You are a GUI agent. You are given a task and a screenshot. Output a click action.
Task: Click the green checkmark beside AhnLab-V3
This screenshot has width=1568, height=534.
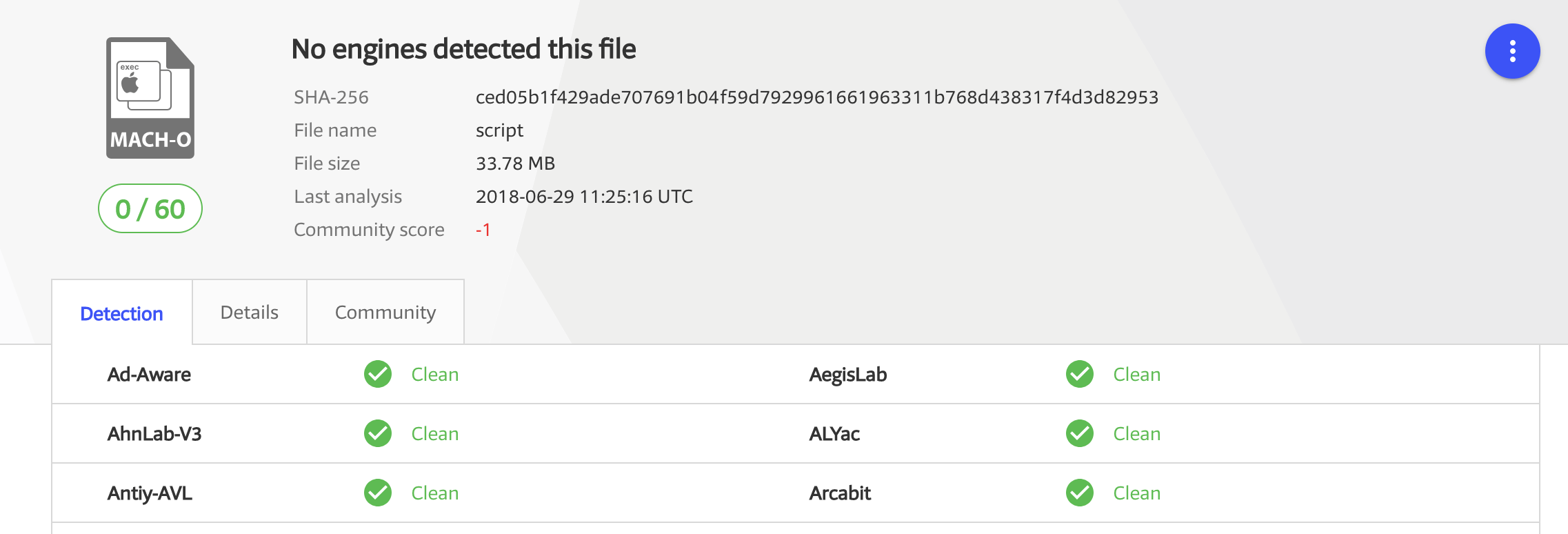pos(378,433)
